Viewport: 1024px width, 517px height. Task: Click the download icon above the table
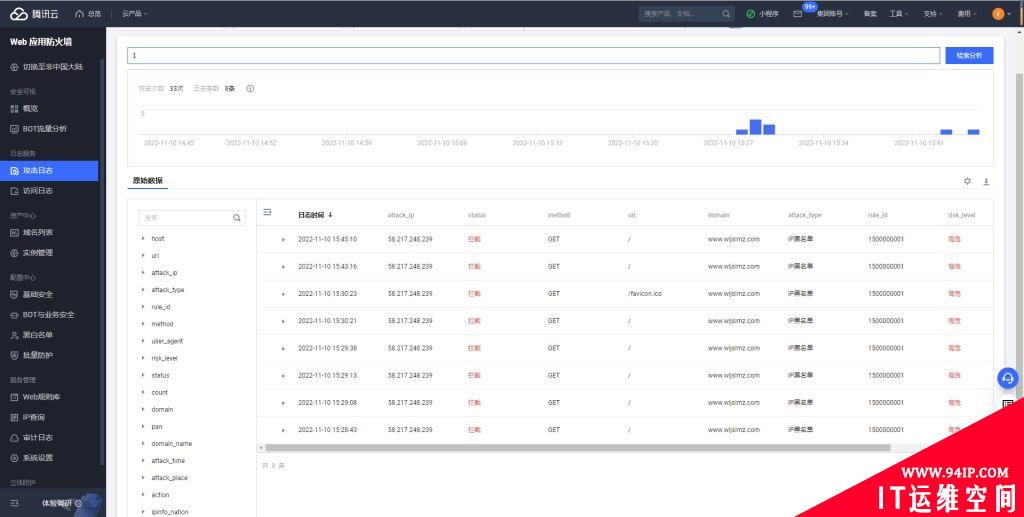(x=986, y=181)
